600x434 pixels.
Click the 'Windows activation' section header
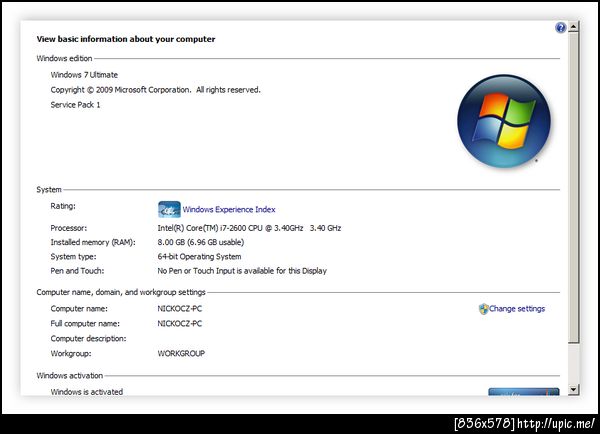(70, 375)
